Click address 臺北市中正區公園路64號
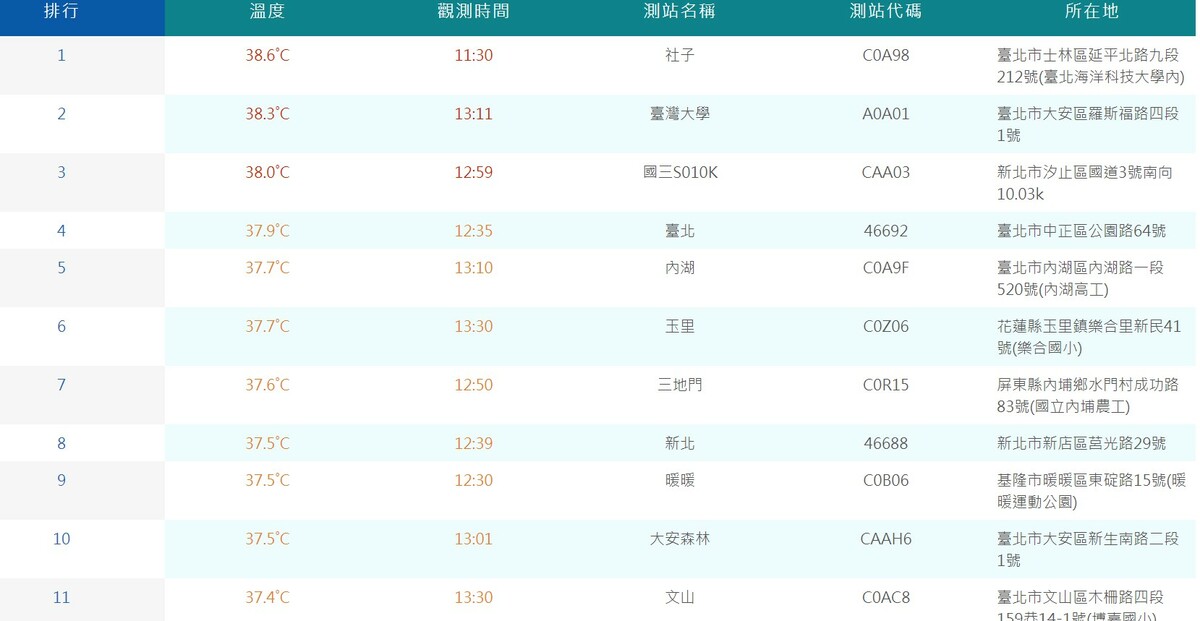This screenshot has height=621, width=1200. click(x=1081, y=231)
